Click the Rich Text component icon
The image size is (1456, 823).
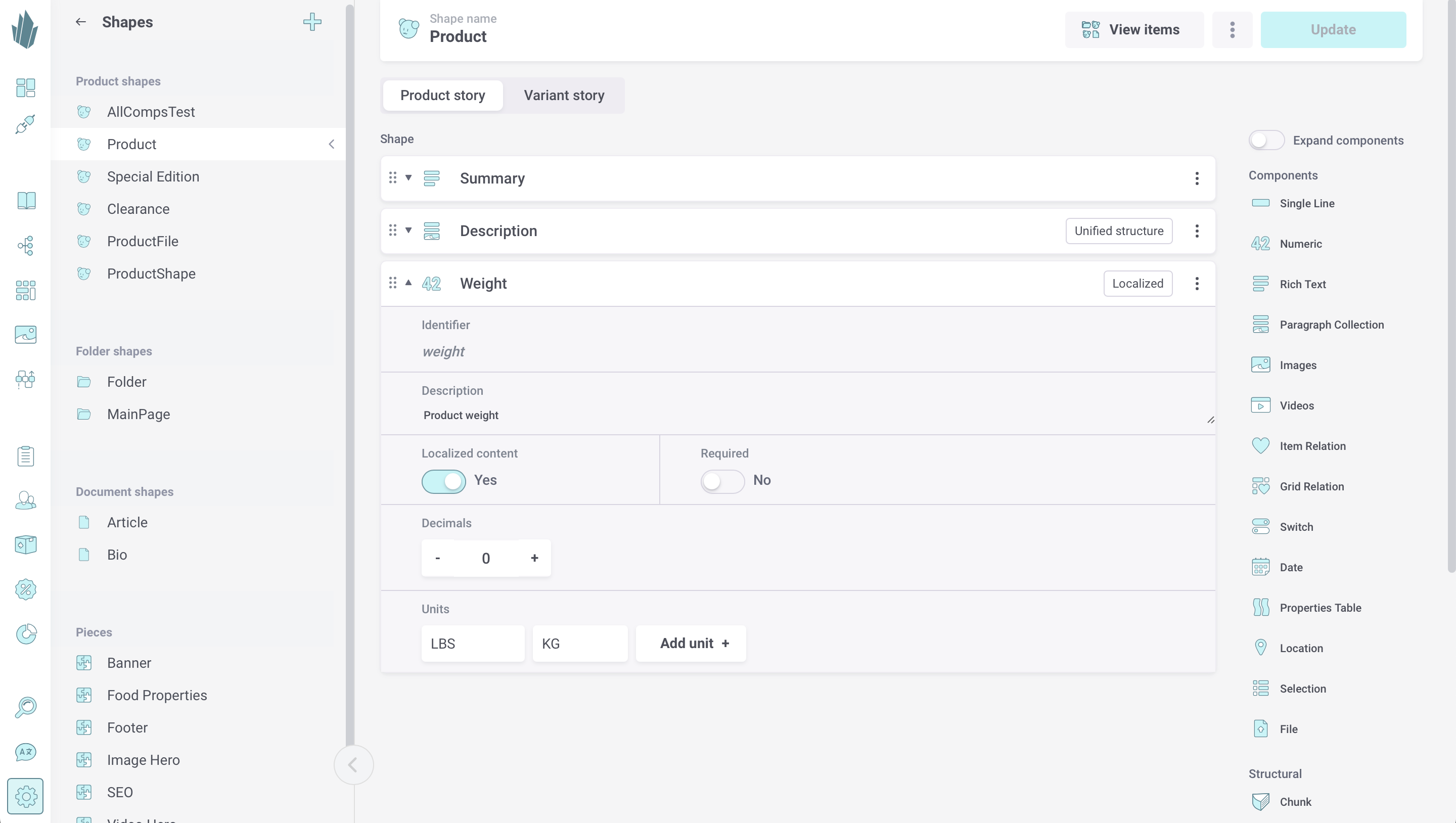click(1260, 284)
